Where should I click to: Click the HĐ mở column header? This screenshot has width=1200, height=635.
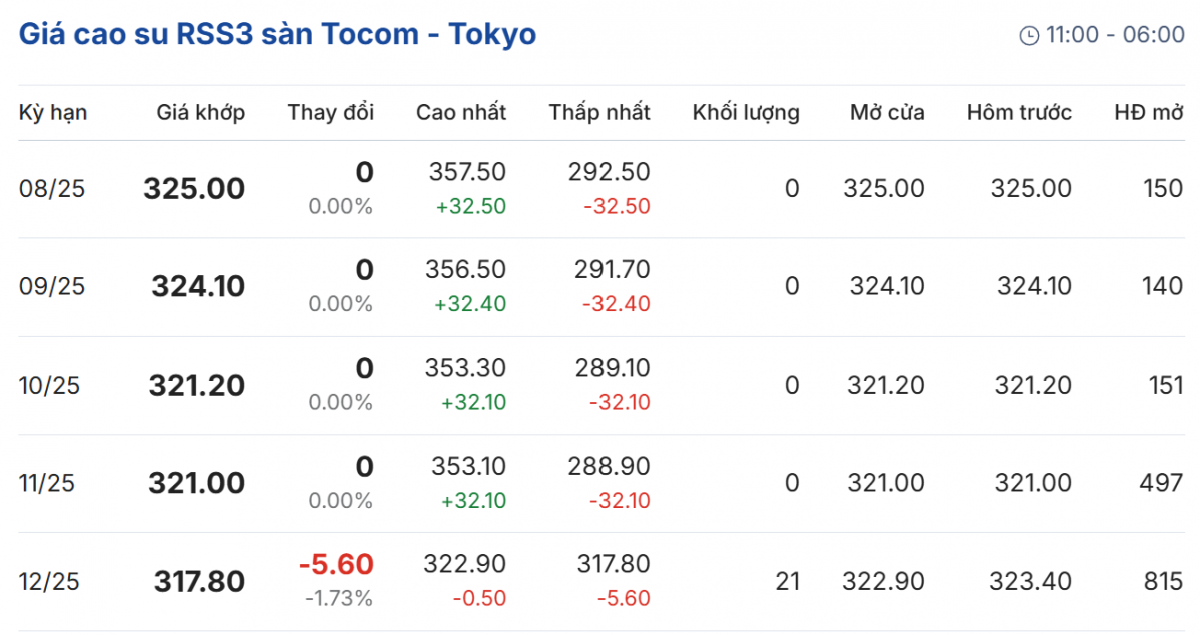(x=1149, y=113)
